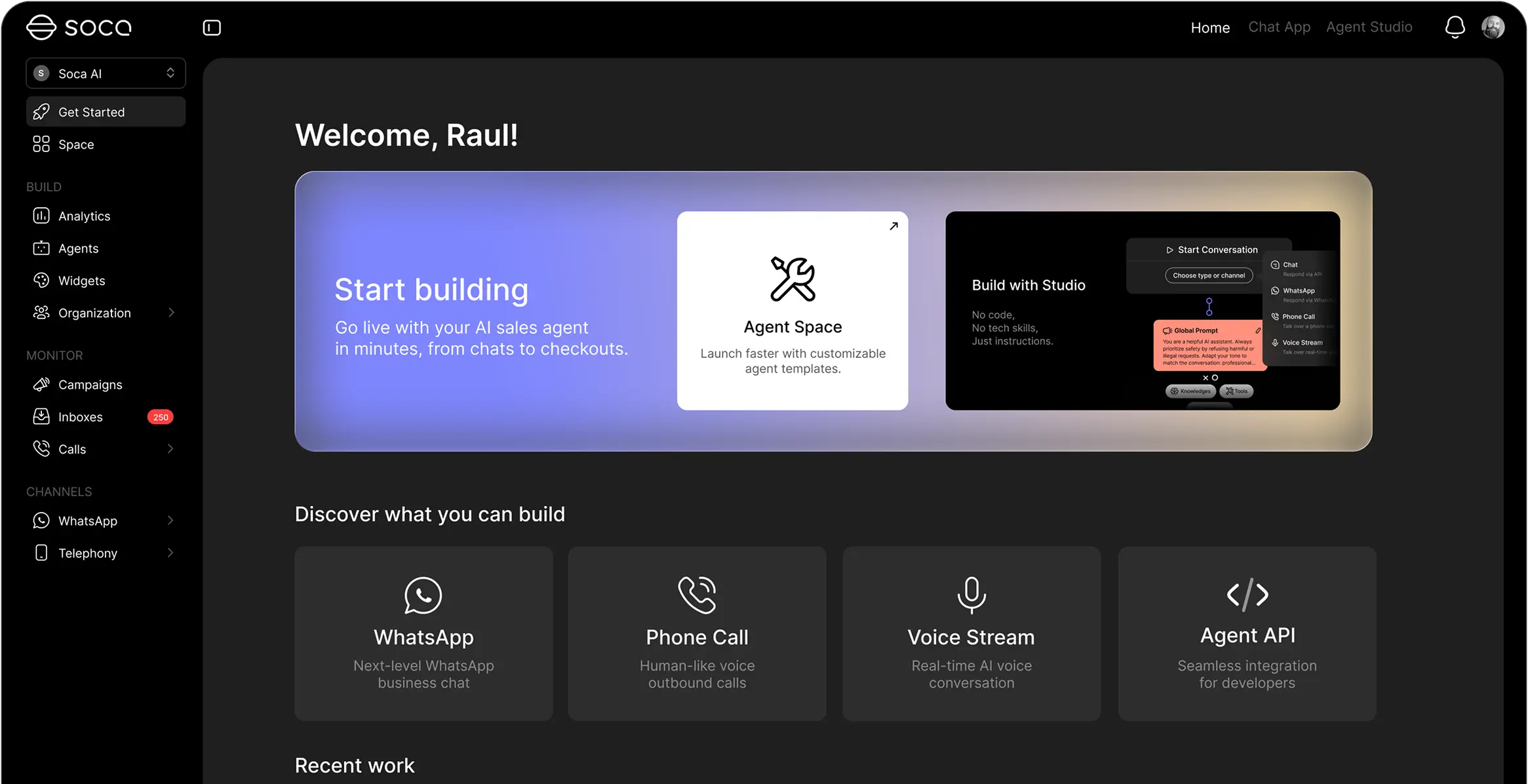Screen dimensions: 1528x784
Task: Open Get Started in sidebar
Action: tap(106, 112)
